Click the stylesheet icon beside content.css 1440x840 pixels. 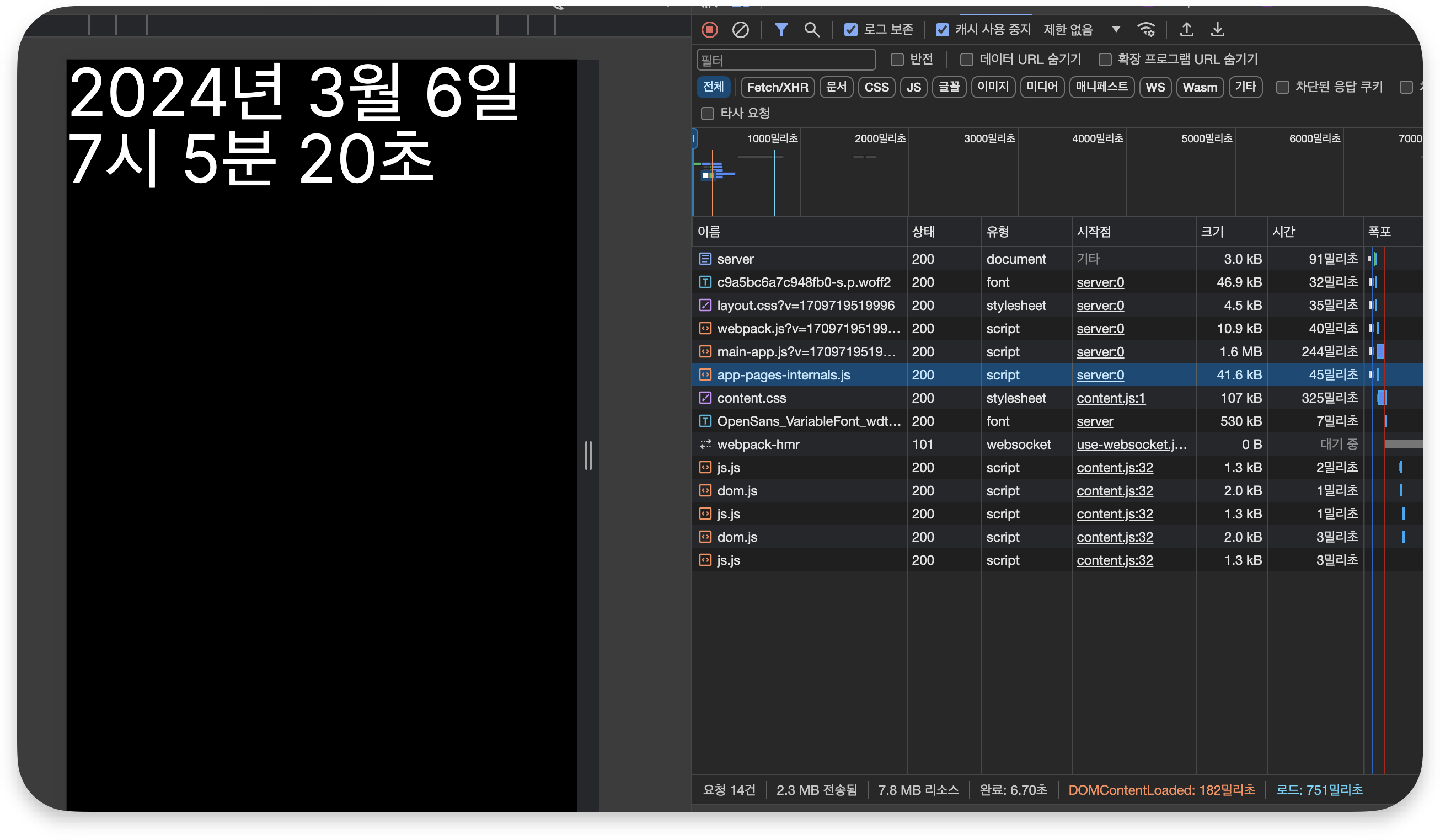(705, 398)
